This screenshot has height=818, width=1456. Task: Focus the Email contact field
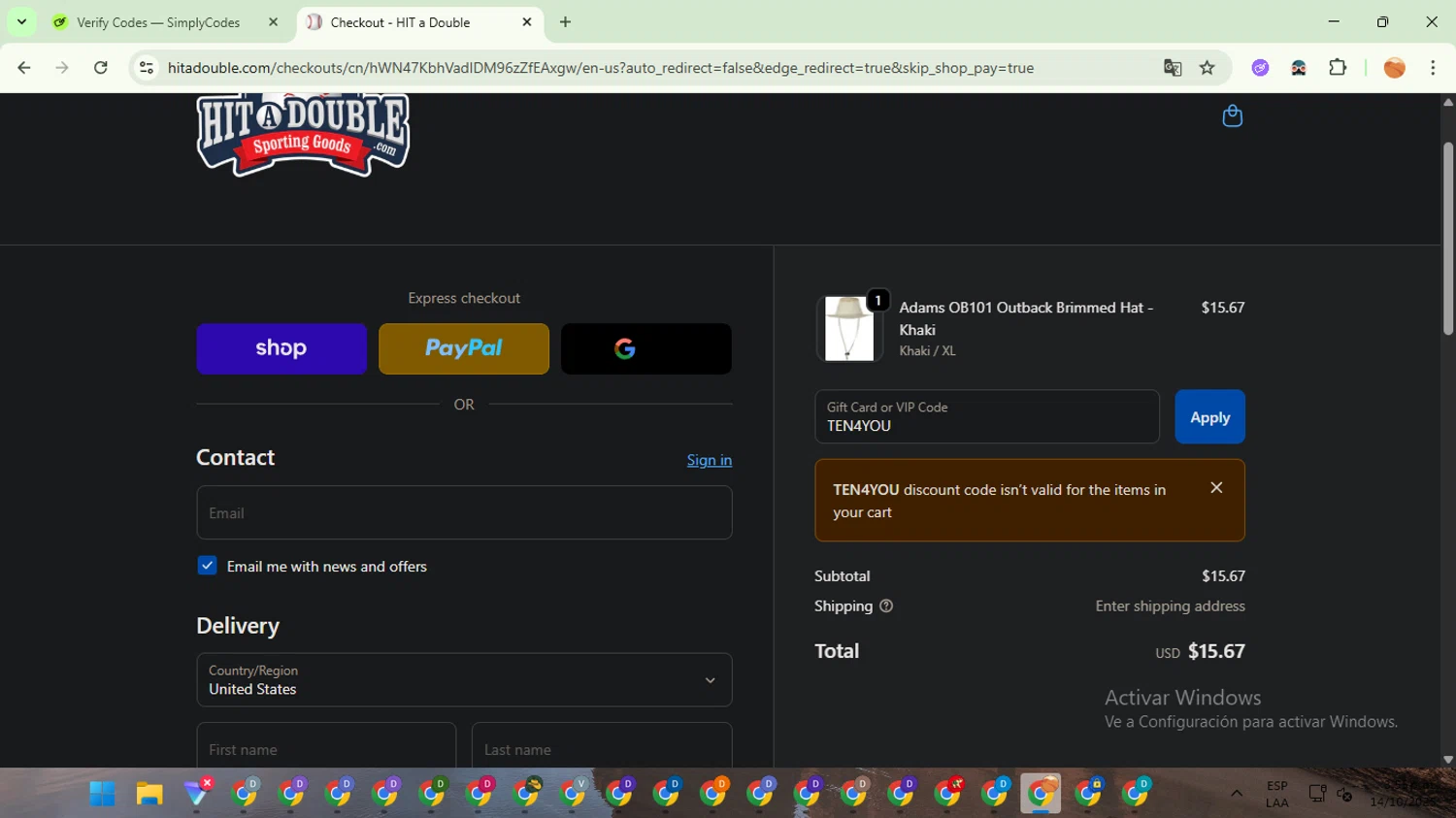point(464,512)
